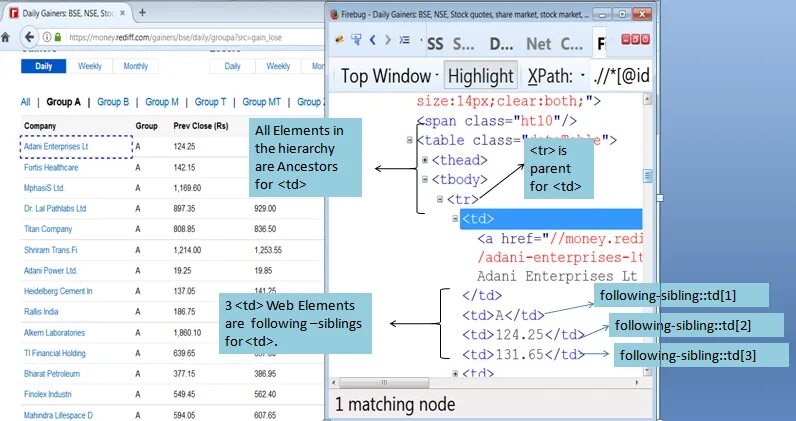
Task: Select the Weekly tab in losers section
Action: (x=278, y=66)
